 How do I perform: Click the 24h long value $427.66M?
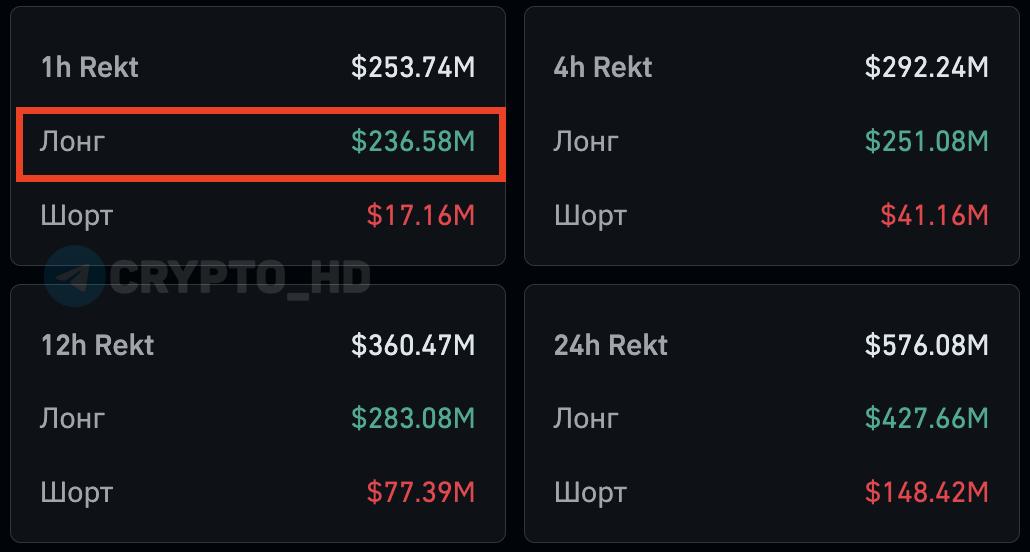pyautogui.click(x=926, y=419)
